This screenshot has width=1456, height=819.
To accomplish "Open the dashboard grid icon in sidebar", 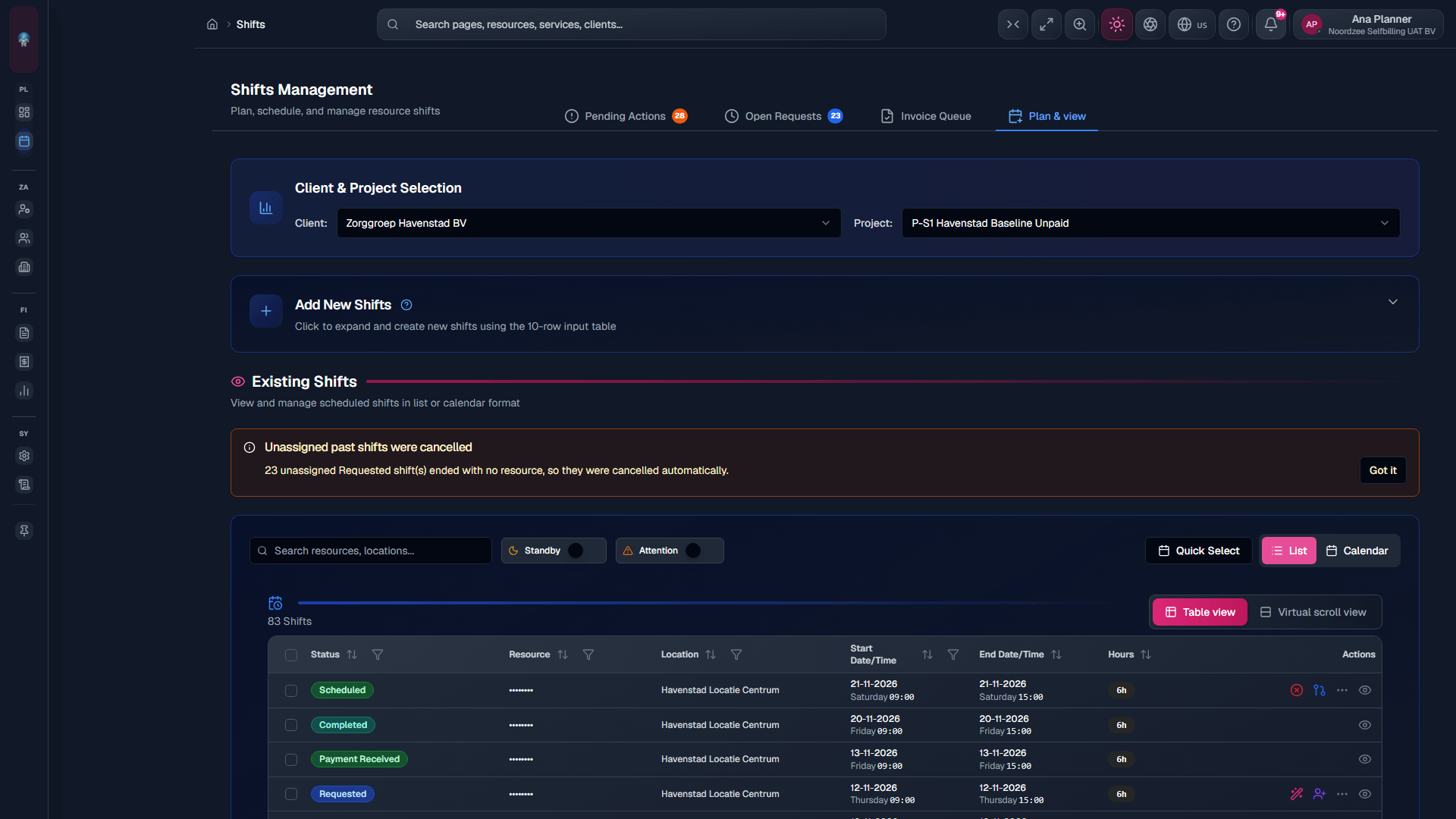I will [x=24, y=112].
